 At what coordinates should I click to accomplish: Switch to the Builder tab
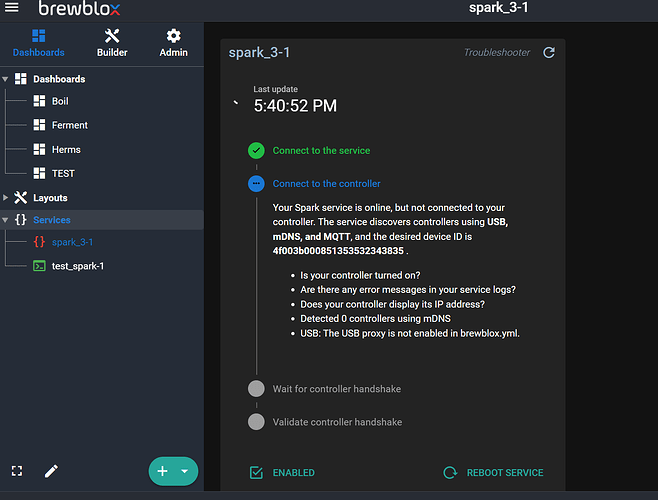point(112,42)
